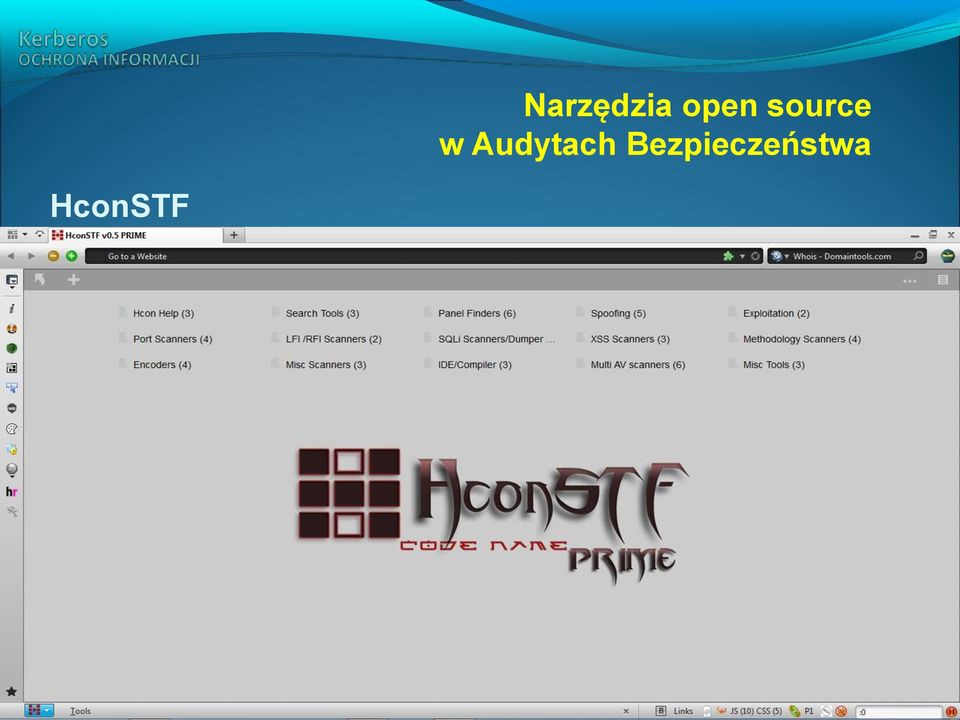Open a new tab with plus button
This screenshot has width=960, height=720.
point(234,235)
